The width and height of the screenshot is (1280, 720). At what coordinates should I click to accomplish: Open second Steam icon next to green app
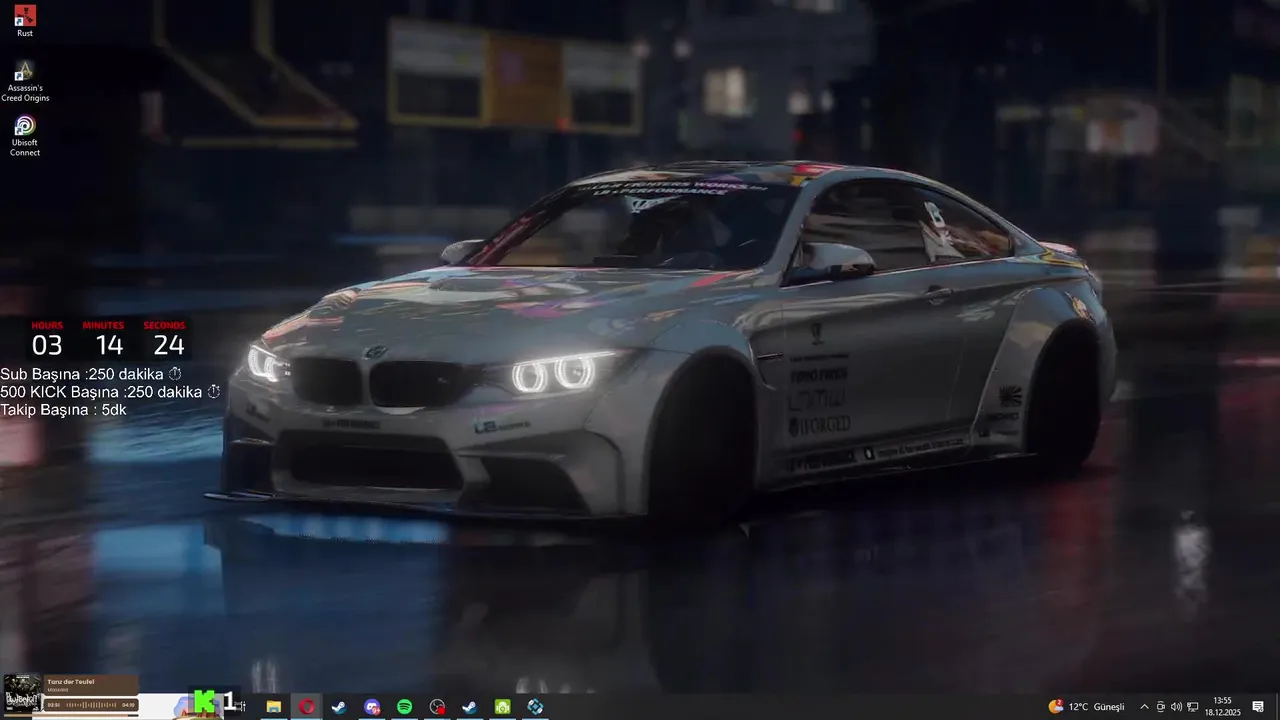[469, 707]
